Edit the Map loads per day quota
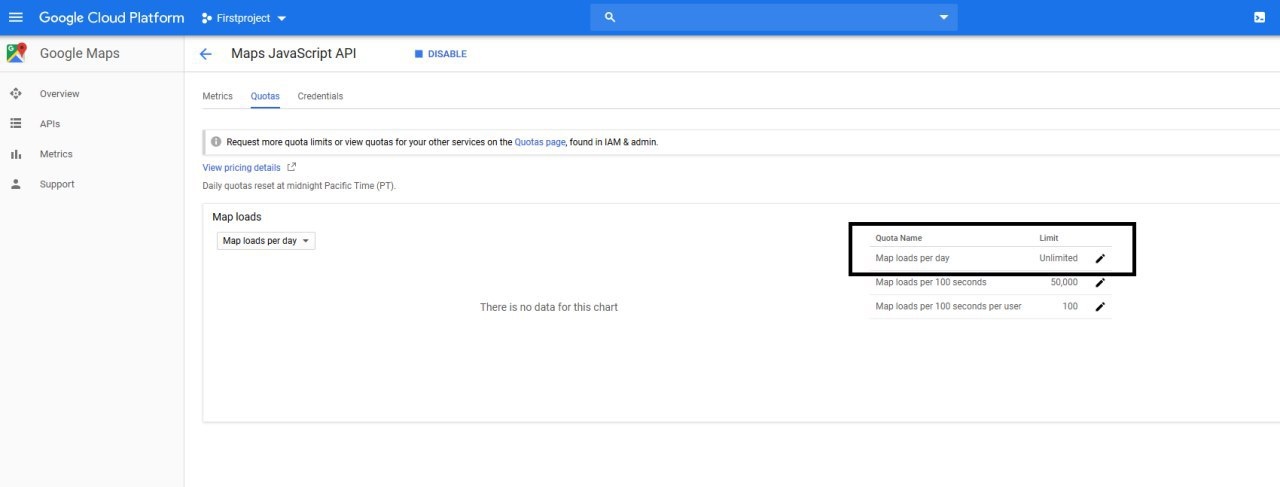1280x487 pixels. (x=1100, y=258)
